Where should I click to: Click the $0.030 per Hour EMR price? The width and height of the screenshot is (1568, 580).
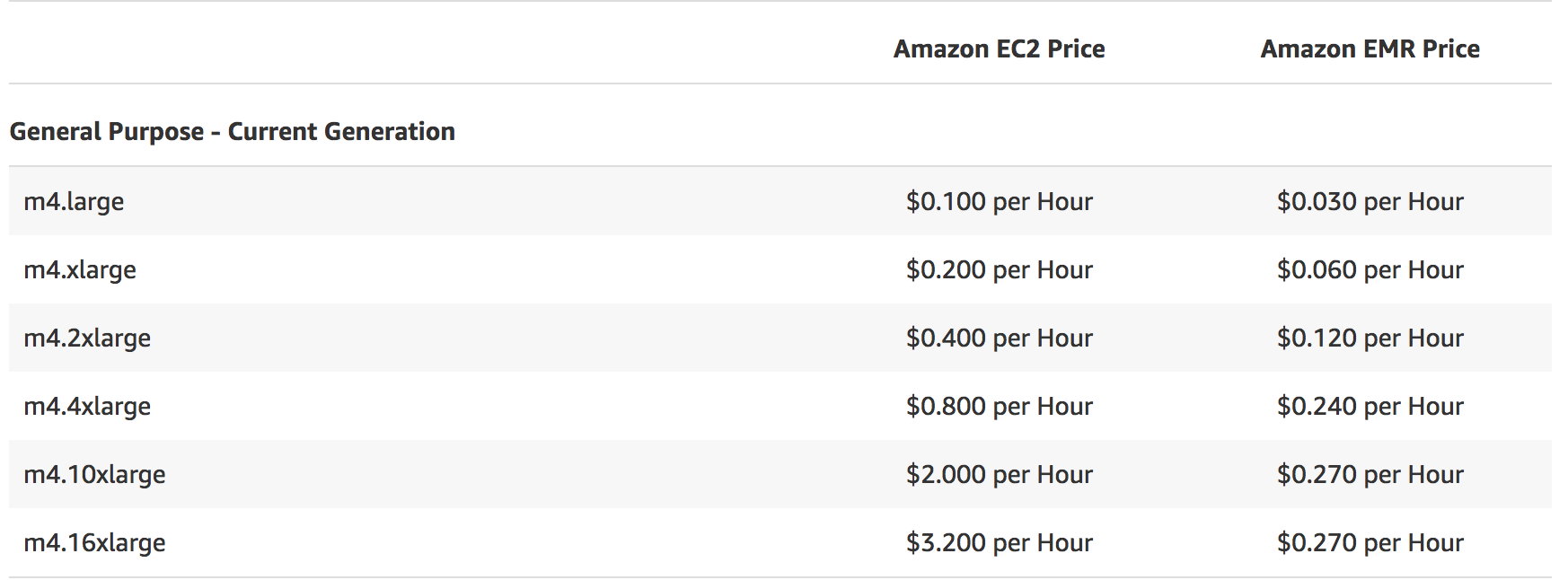(1370, 201)
